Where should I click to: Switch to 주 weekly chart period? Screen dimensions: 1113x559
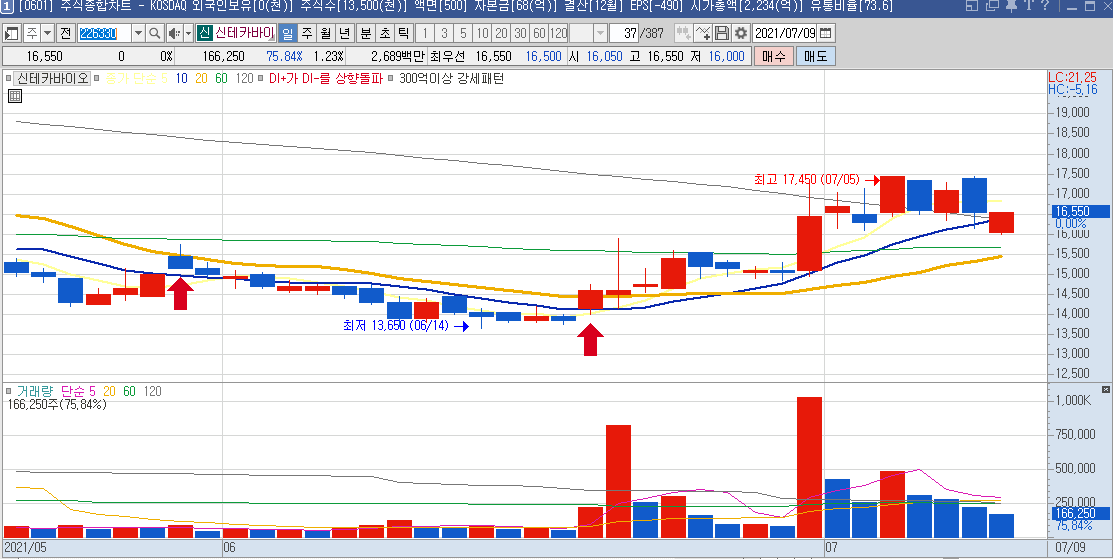(x=307, y=33)
